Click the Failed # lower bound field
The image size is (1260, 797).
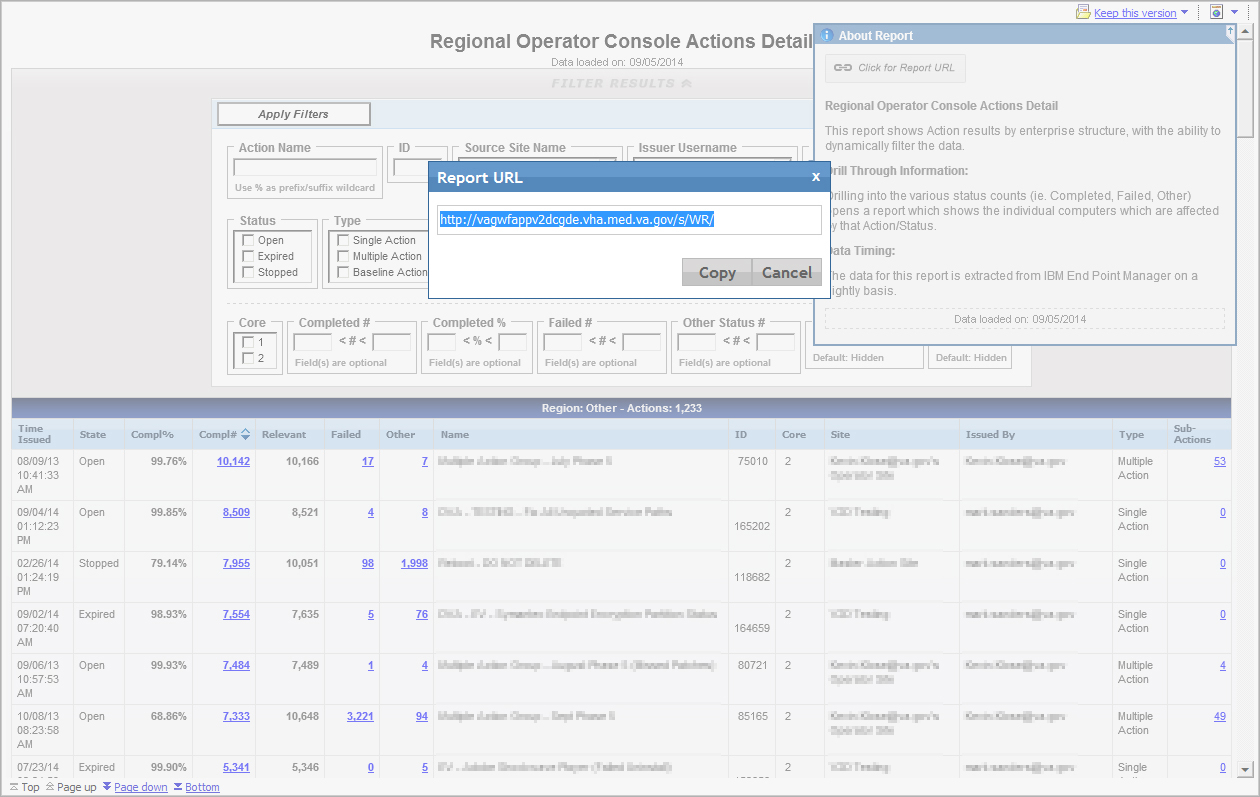point(562,342)
